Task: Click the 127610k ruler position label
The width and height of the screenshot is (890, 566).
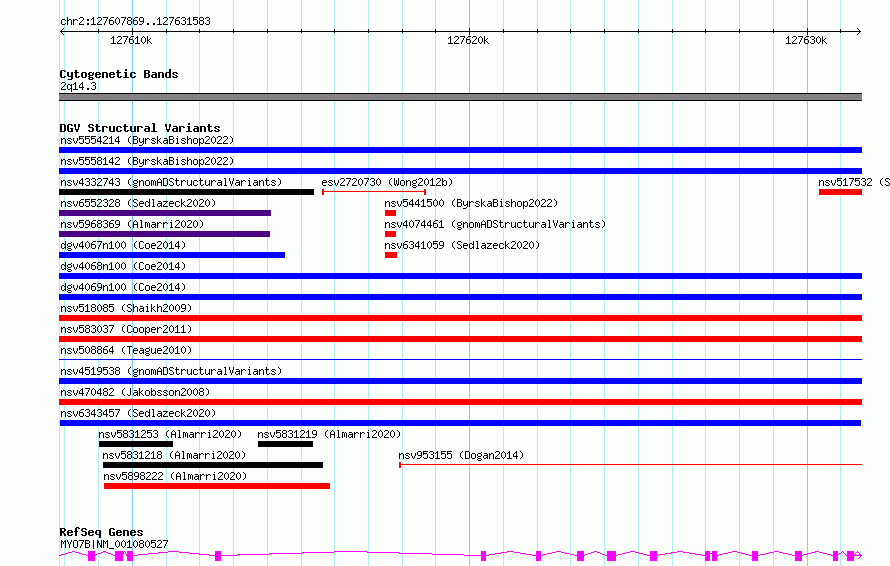Action: pos(131,40)
